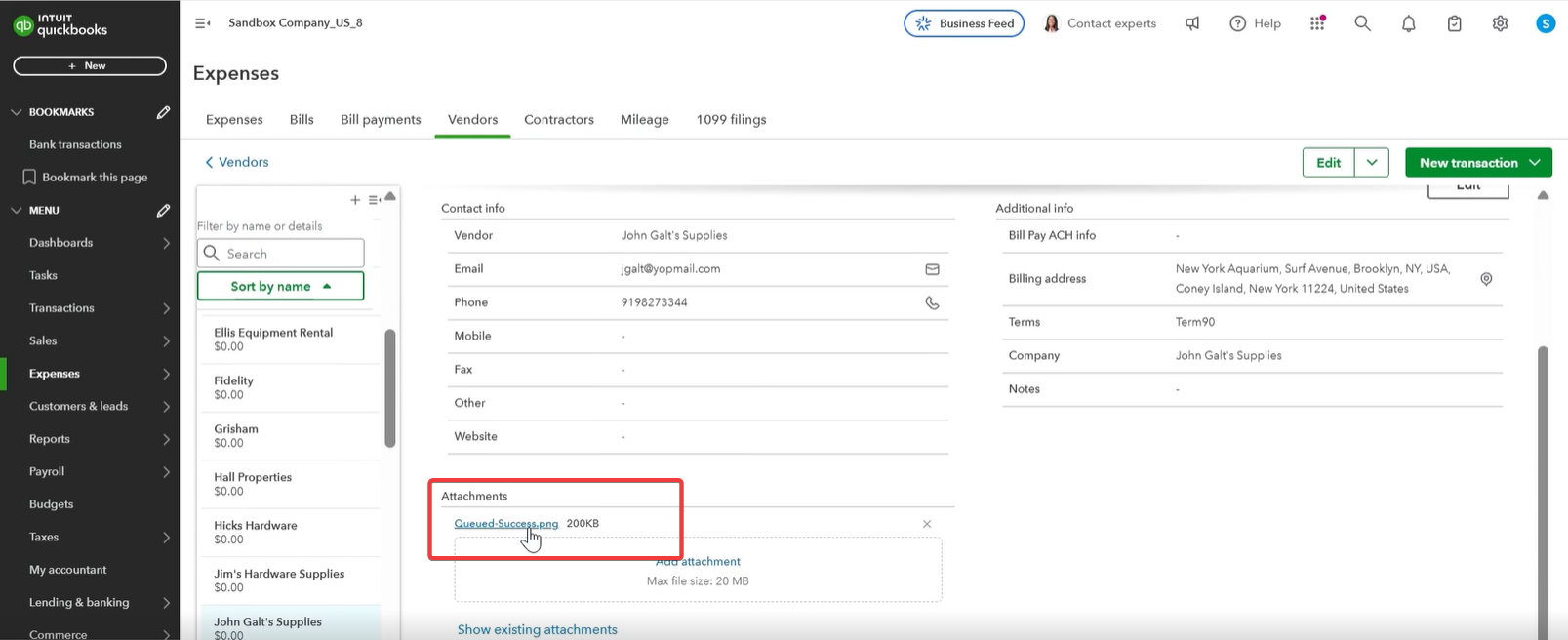This screenshot has width=1568, height=640.
Task: Select vendor Fidelity
Action: click(290, 387)
